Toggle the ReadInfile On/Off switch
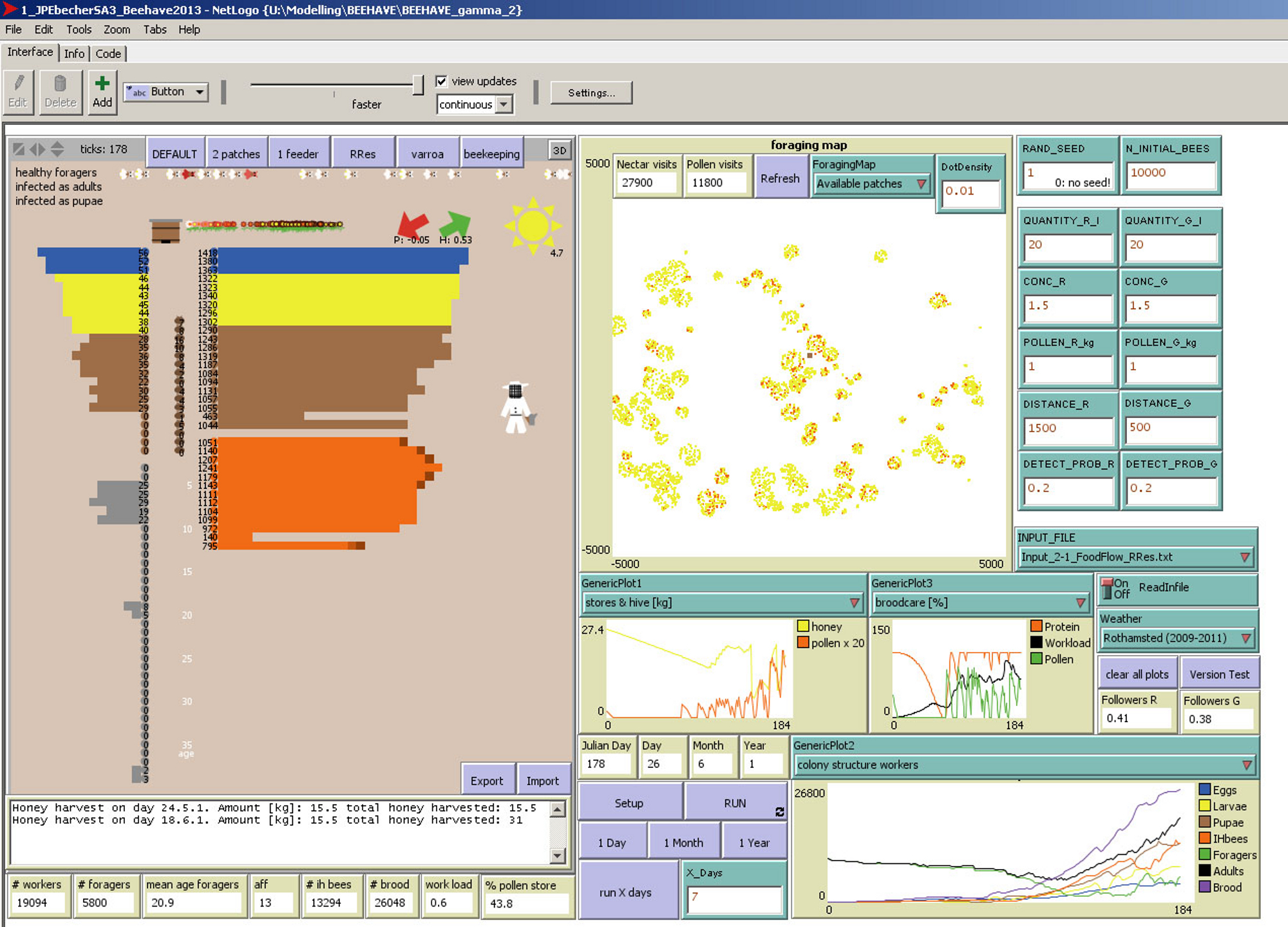The height and width of the screenshot is (927, 1288). (1108, 588)
